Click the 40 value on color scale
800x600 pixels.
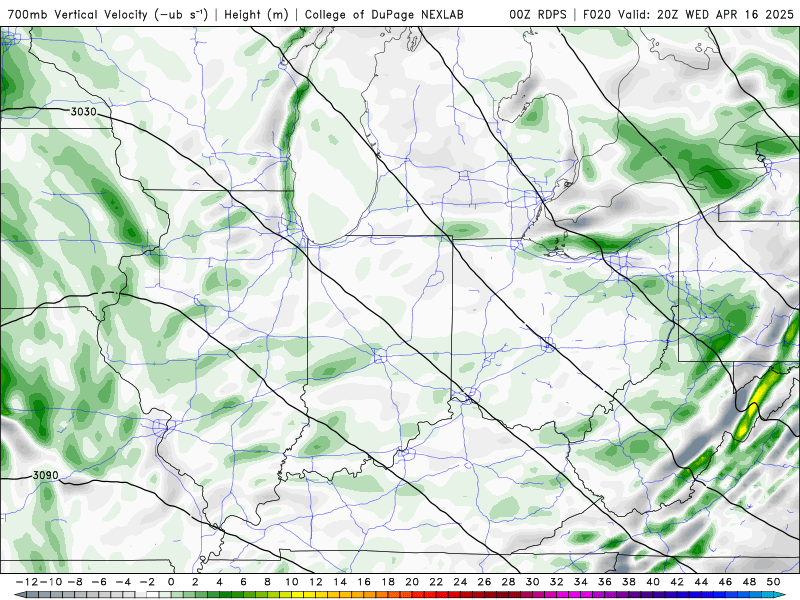point(653,582)
